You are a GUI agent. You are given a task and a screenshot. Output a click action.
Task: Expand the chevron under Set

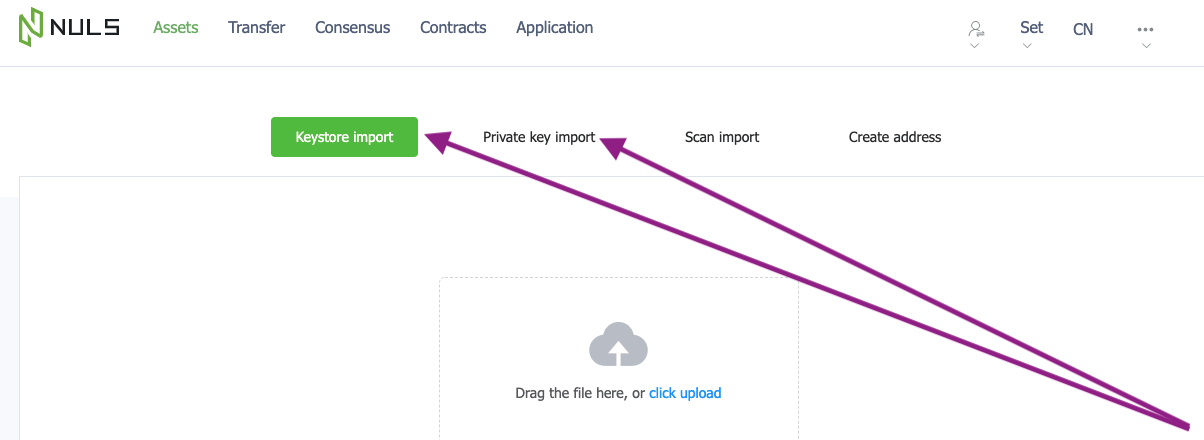click(x=1027, y=45)
